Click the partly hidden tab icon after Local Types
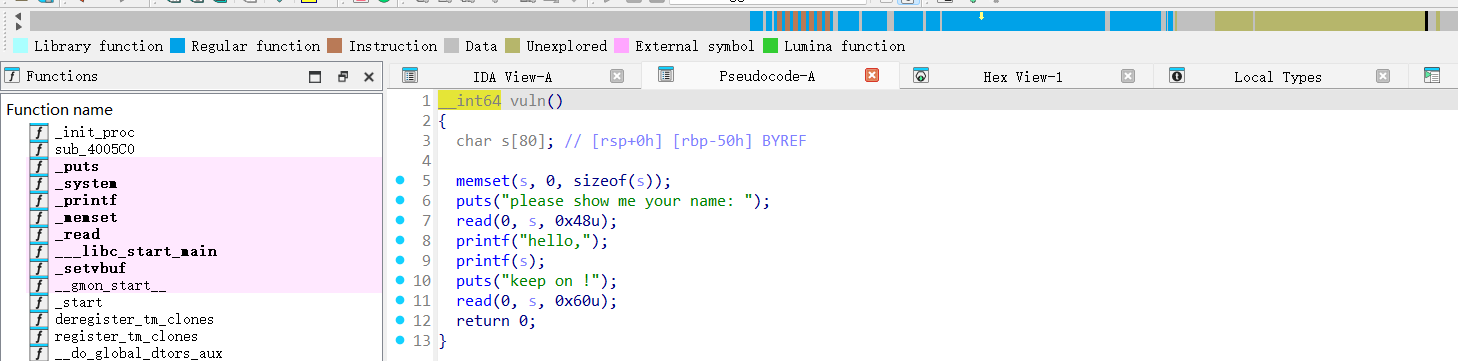 pyautogui.click(x=1431, y=76)
